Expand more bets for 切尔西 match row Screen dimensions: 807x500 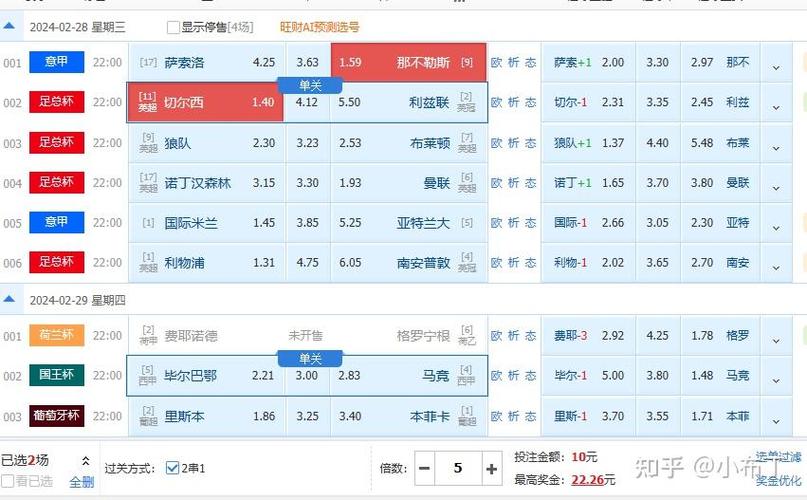776,103
